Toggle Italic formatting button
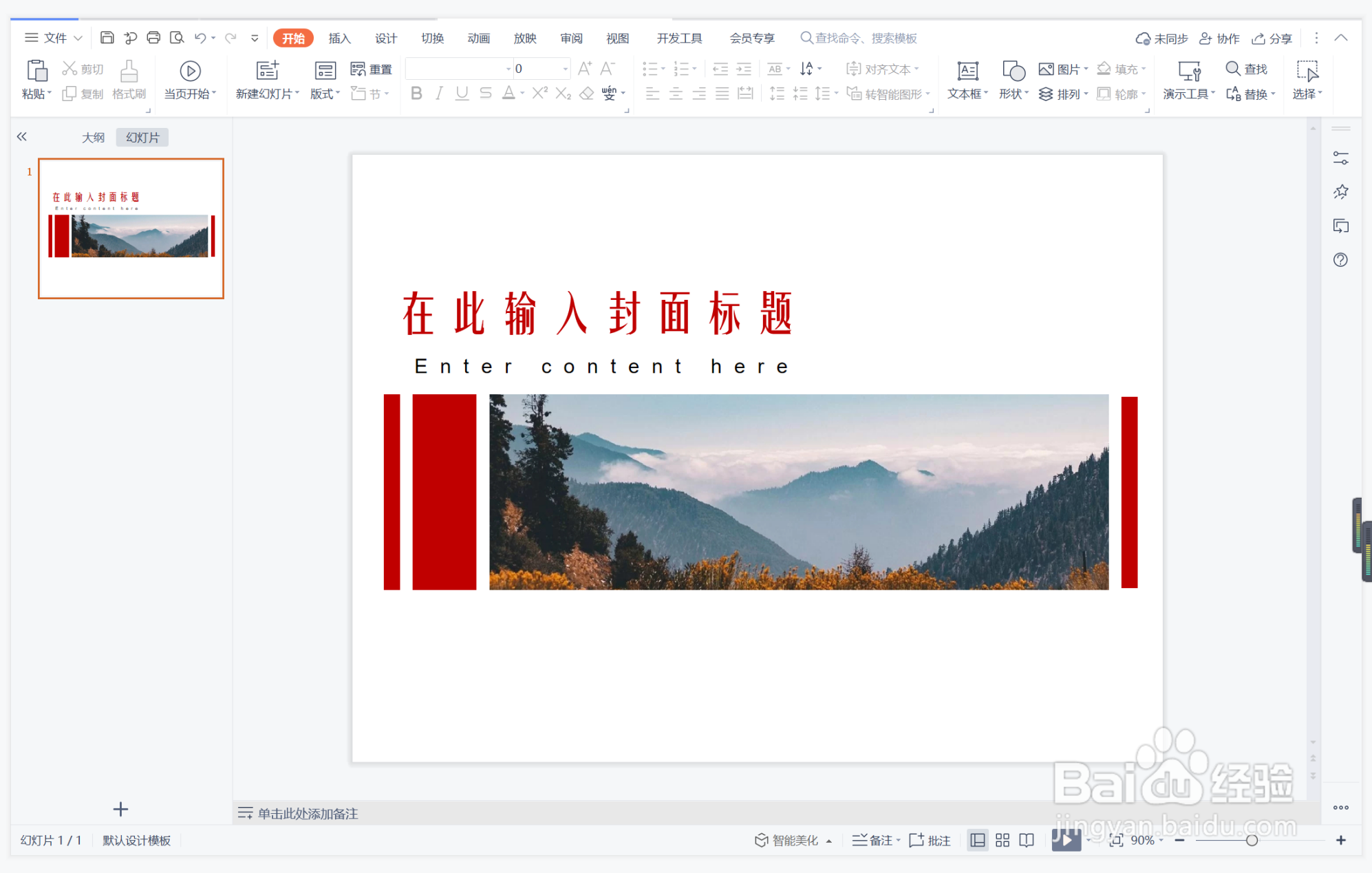Viewport: 1372px width, 873px height. [x=439, y=94]
